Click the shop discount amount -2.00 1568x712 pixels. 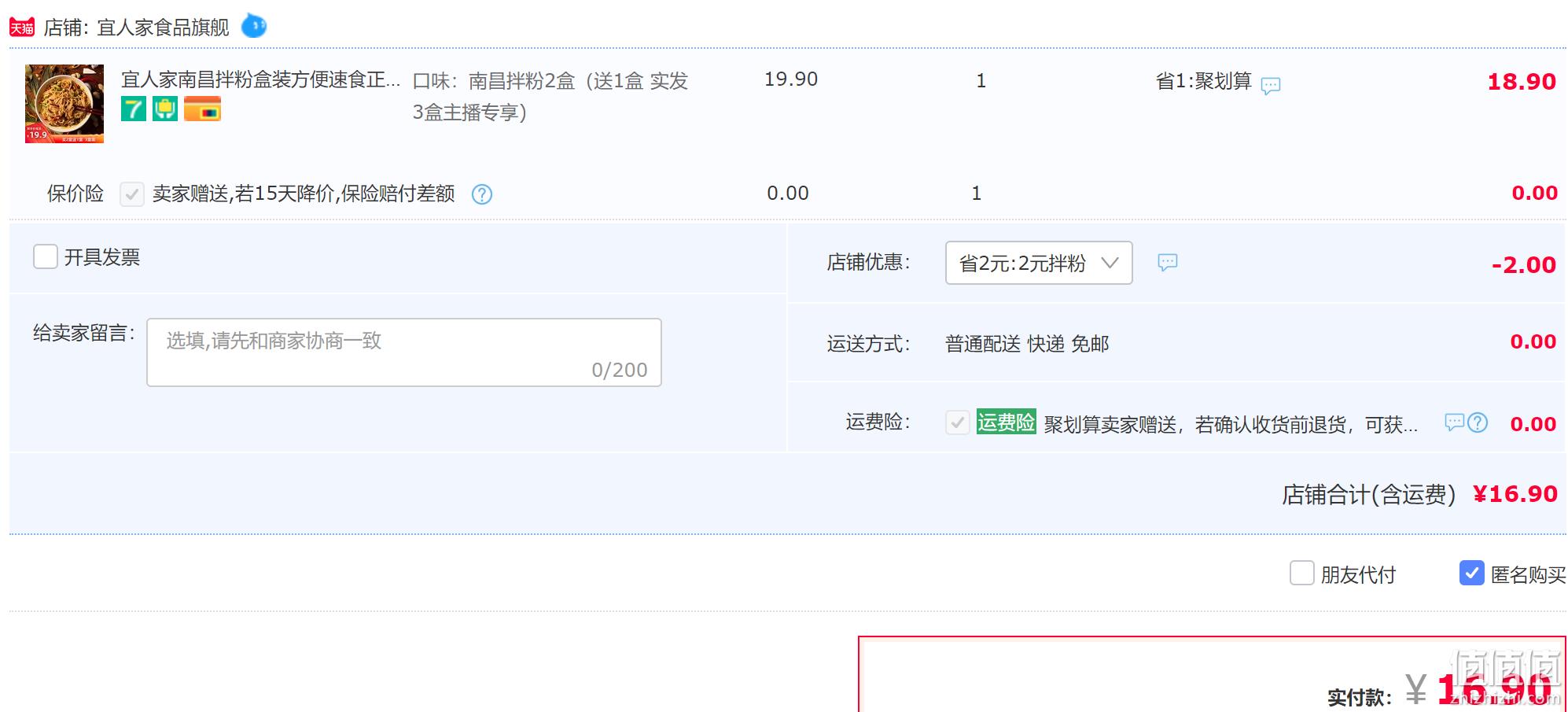coord(1524,265)
